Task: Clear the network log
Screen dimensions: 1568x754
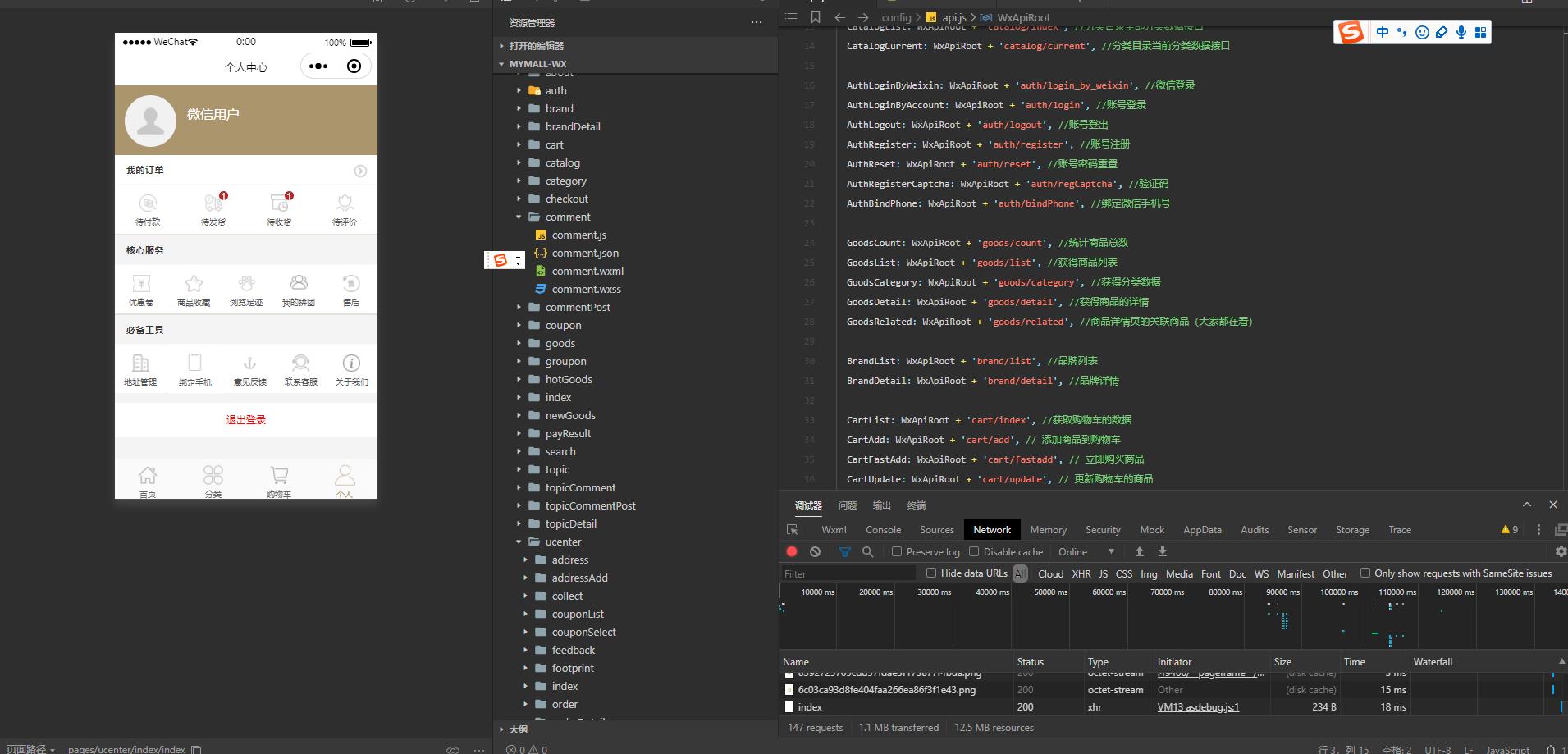Action: tap(815, 551)
